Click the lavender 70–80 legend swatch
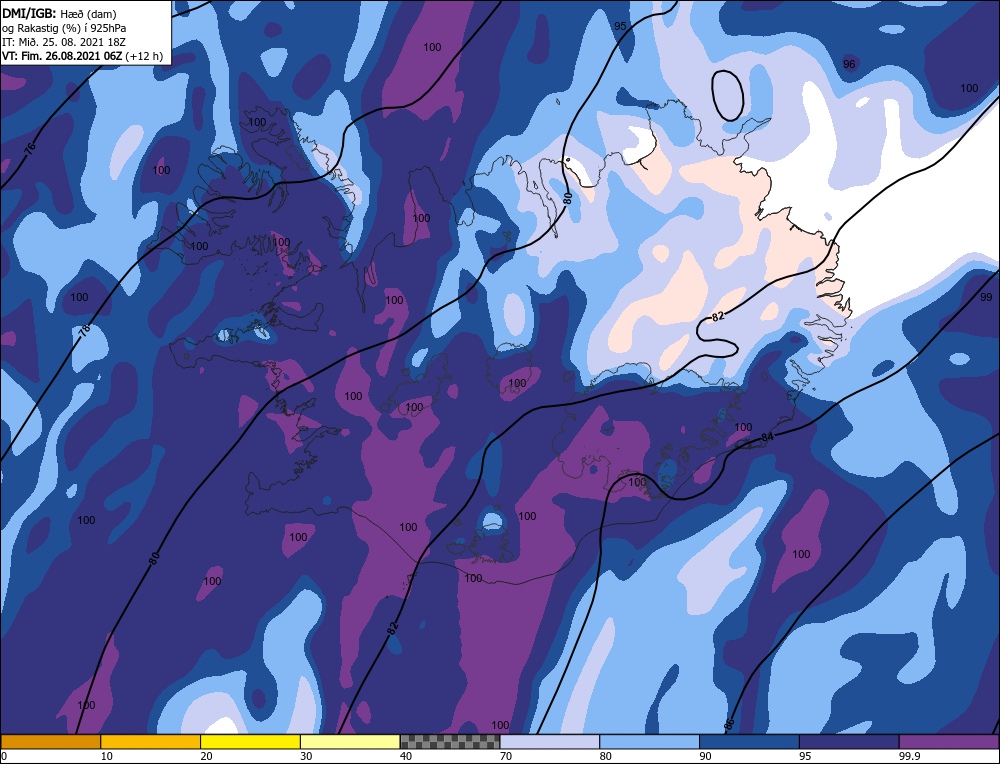Viewport: 1000px width, 764px height. (x=550, y=742)
